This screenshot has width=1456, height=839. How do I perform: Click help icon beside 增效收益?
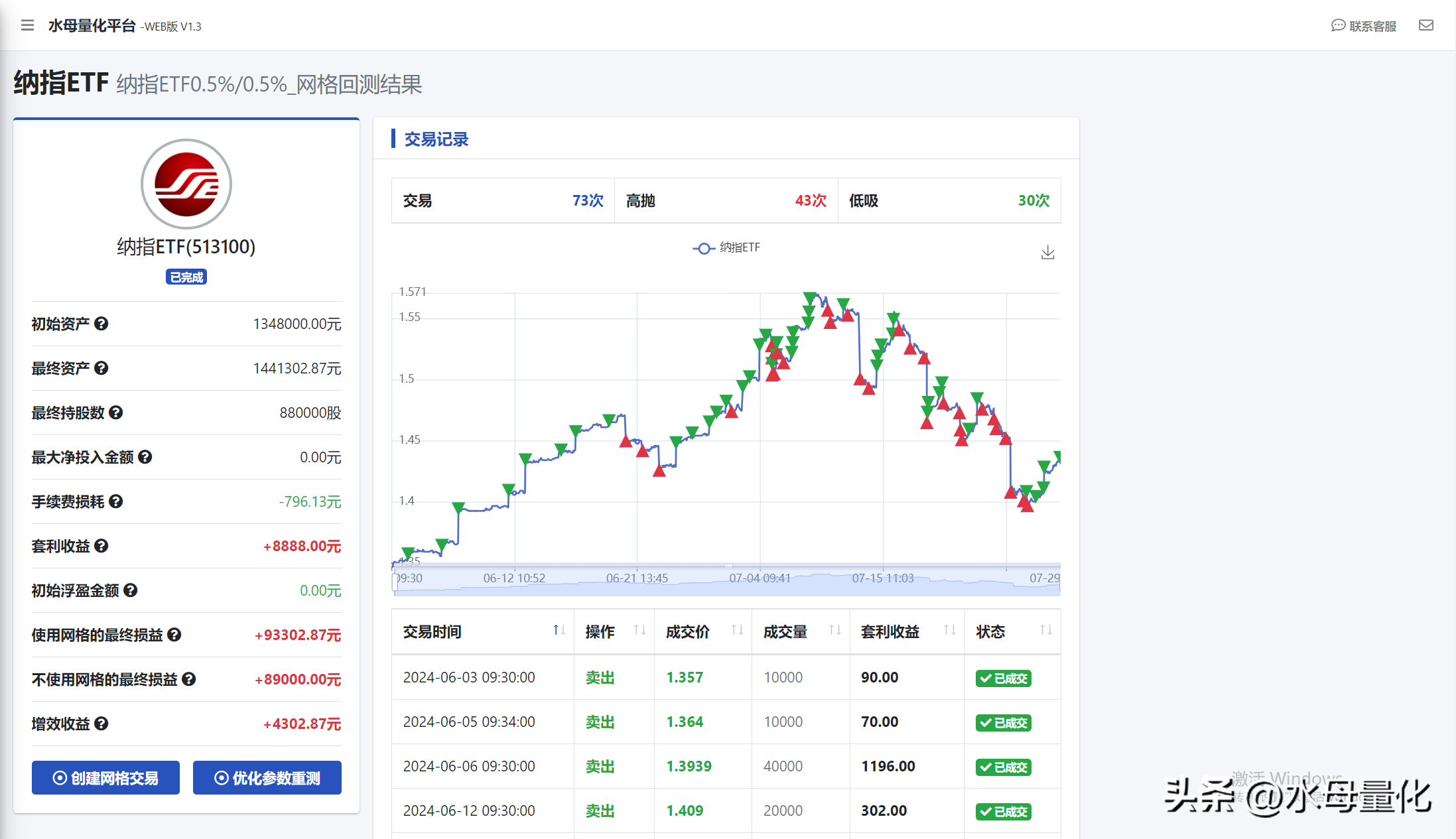click(x=101, y=724)
